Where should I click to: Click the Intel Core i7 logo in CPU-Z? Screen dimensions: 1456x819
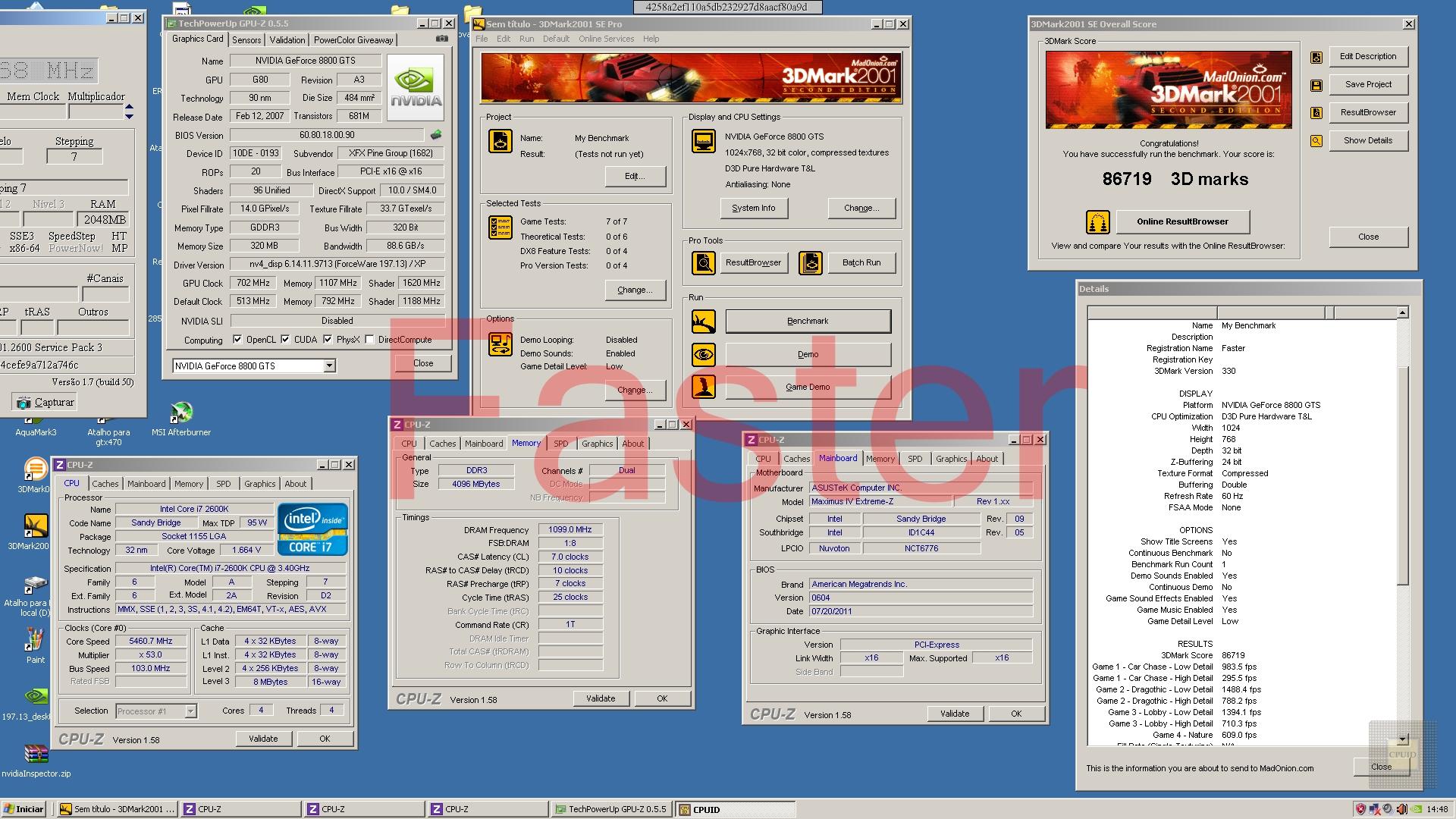(x=313, y=529)
